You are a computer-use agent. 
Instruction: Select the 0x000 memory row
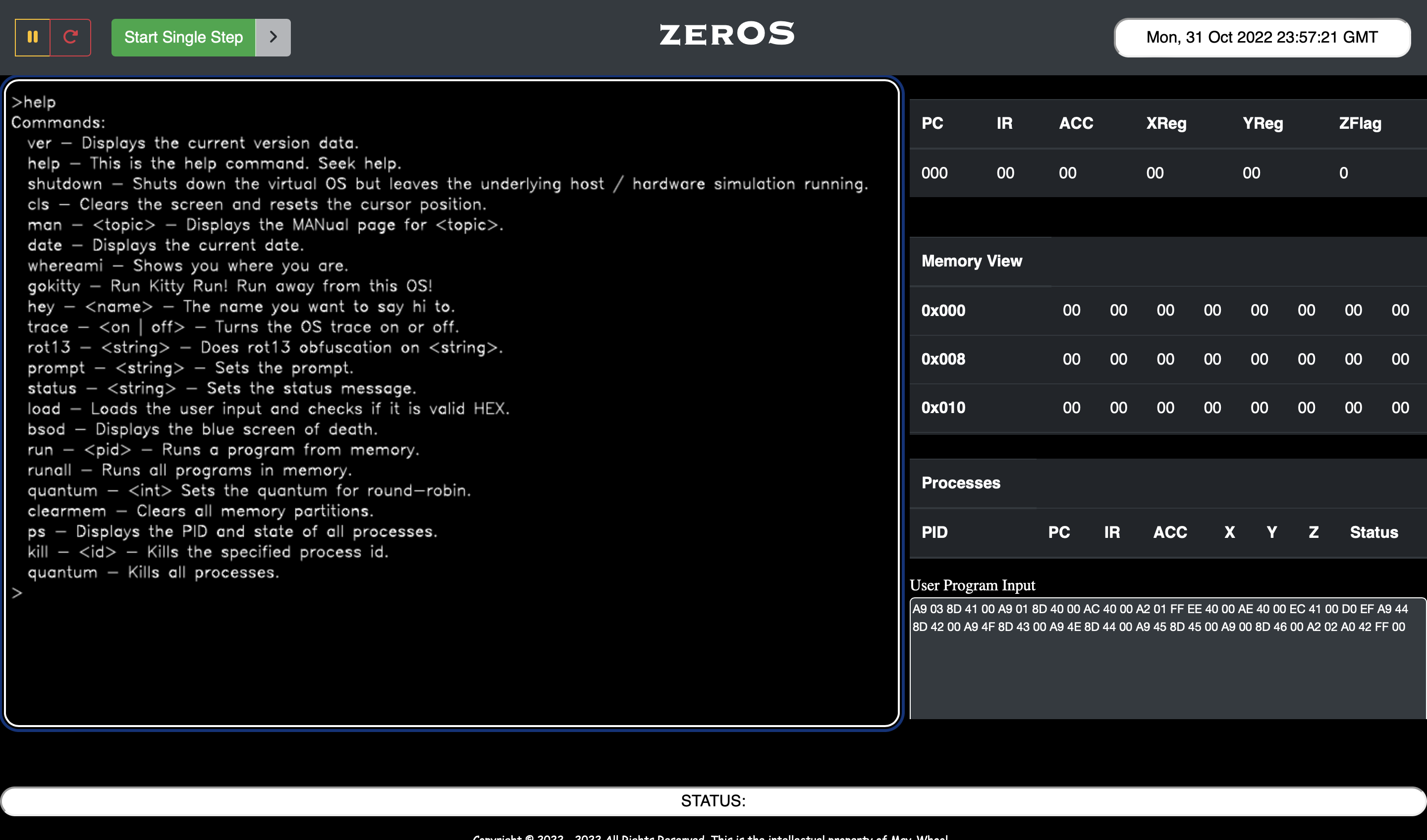[x=943, y=310]
